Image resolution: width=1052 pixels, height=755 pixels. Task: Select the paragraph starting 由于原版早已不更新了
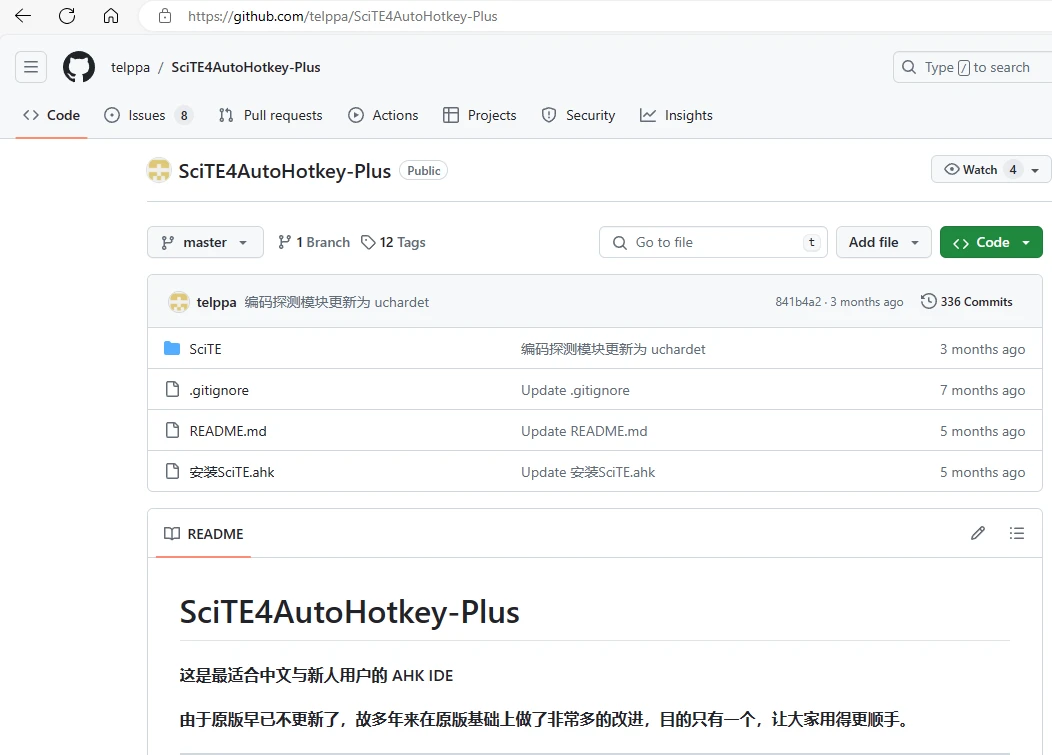point(545,719)
